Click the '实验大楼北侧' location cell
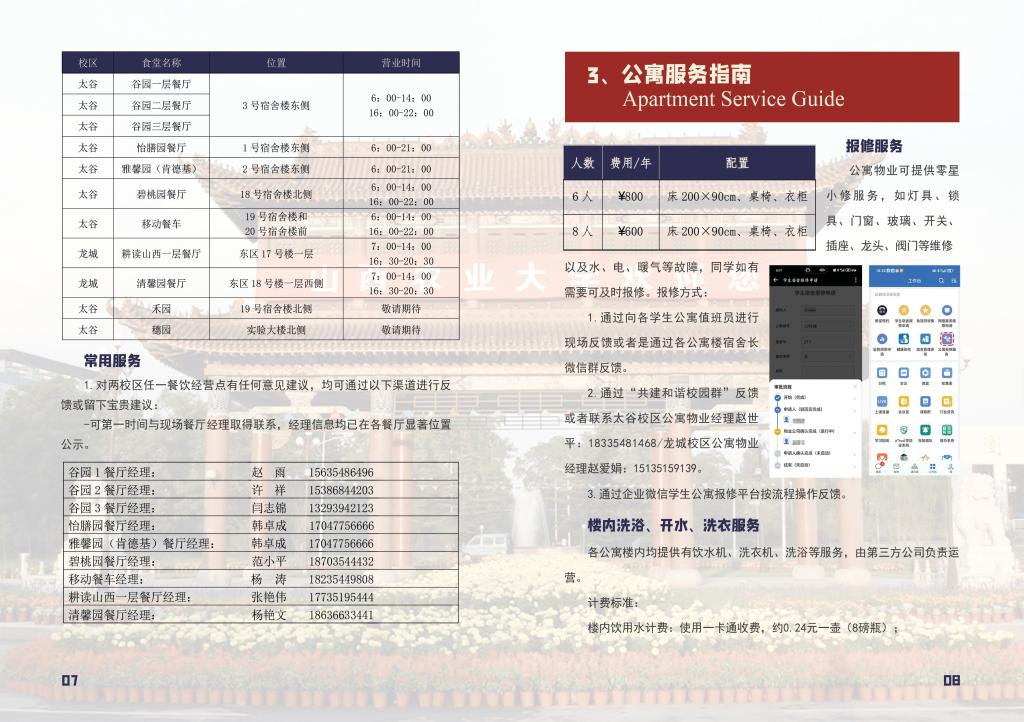1024x722 pixels. 276,330
